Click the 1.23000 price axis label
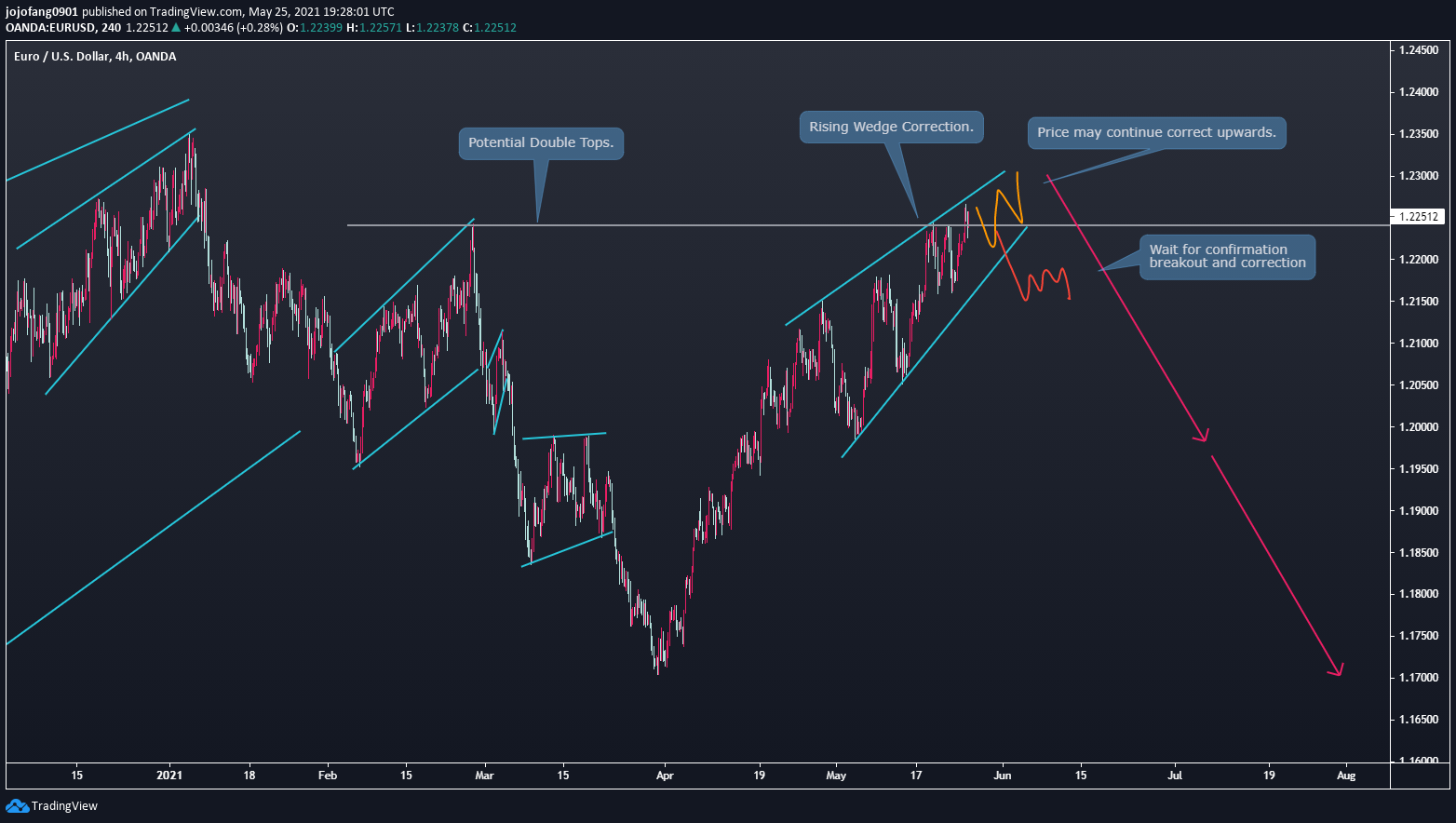Viewport: 1456px width, 823px height. [x=1419, y=176]
